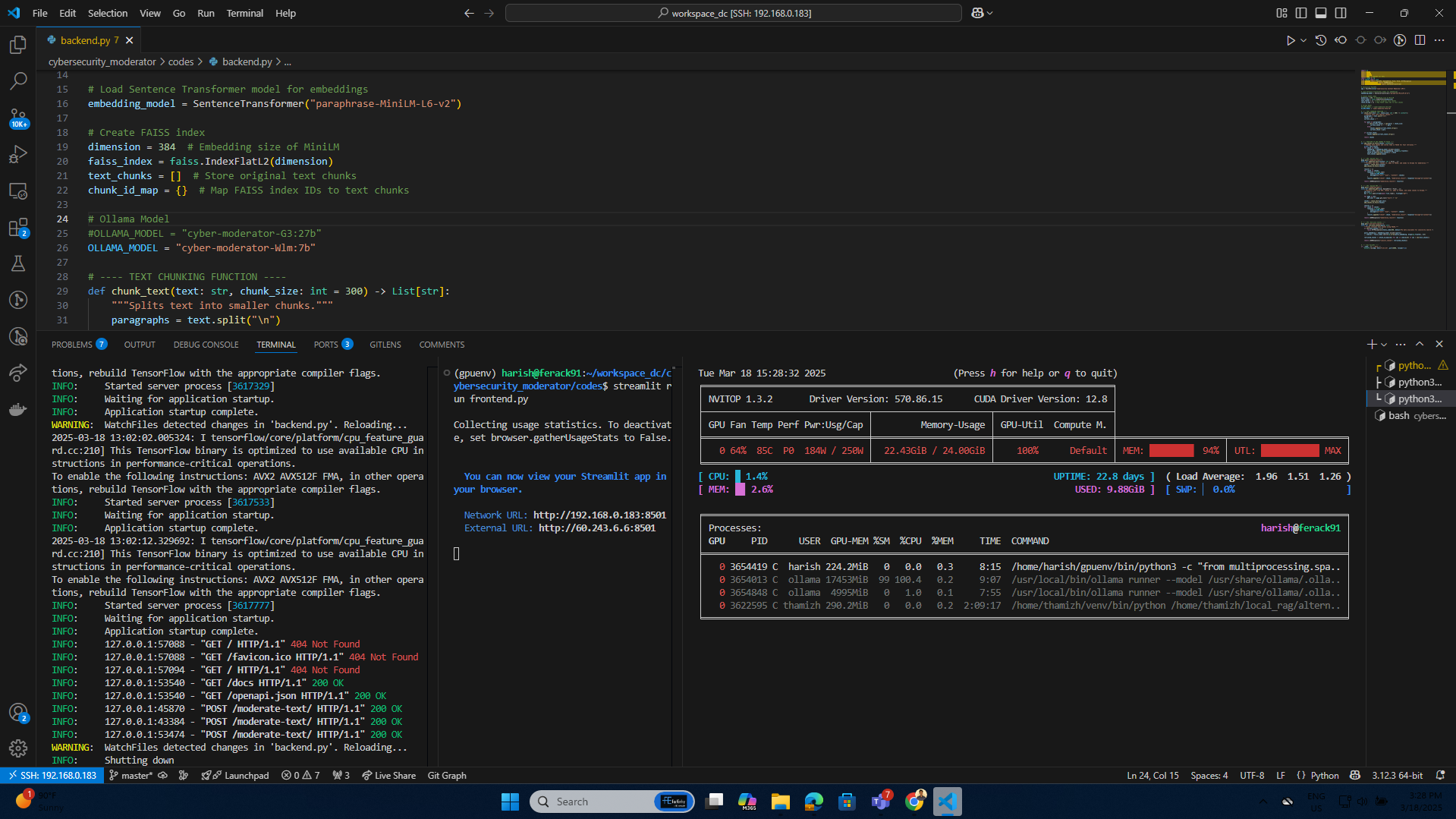Open Google Chrome from taskbar
This screenshot has height=819, width=1456.
[x=914, y=802]
